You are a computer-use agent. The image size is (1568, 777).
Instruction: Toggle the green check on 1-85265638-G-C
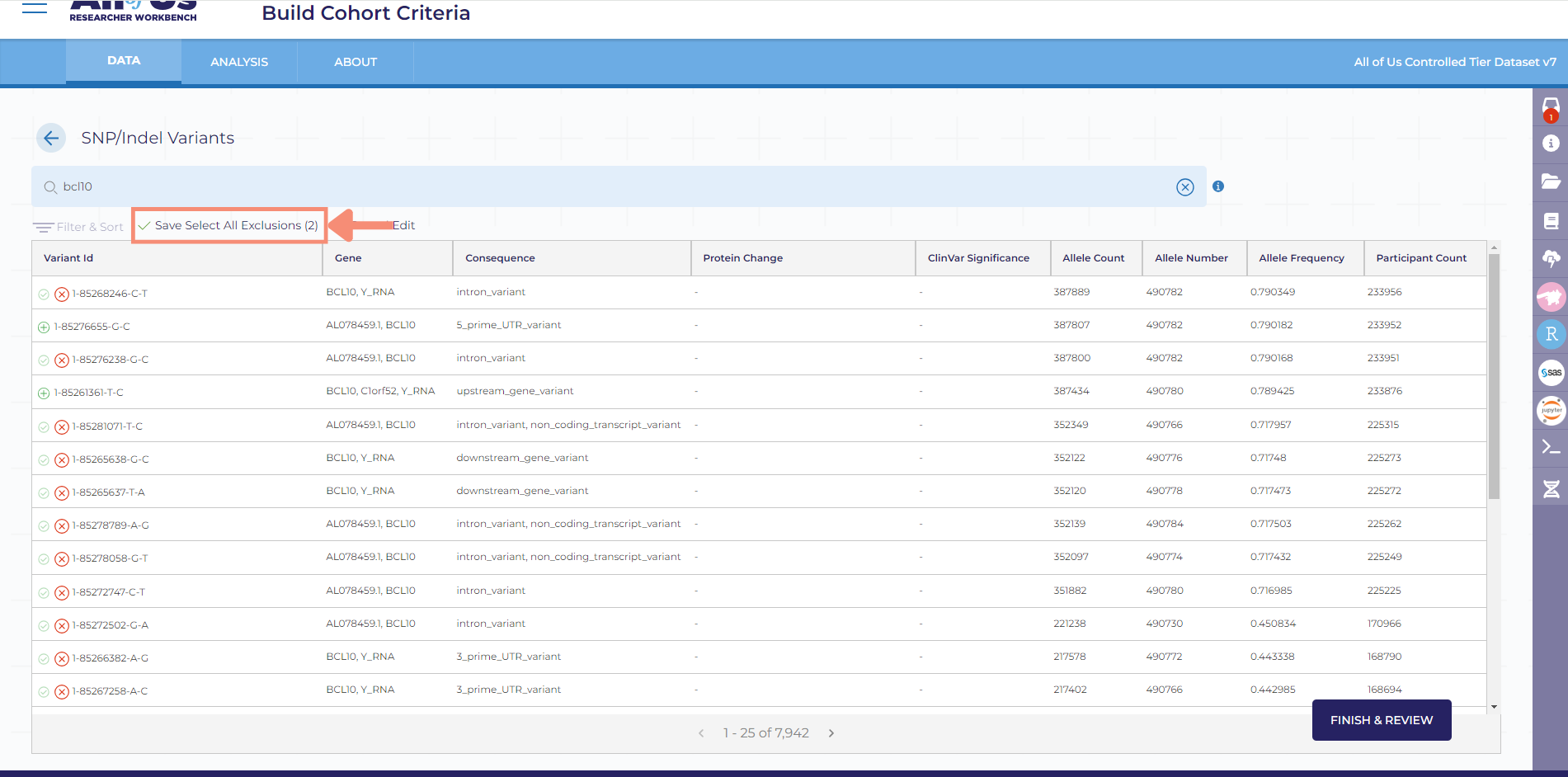[x=44, y=459]
